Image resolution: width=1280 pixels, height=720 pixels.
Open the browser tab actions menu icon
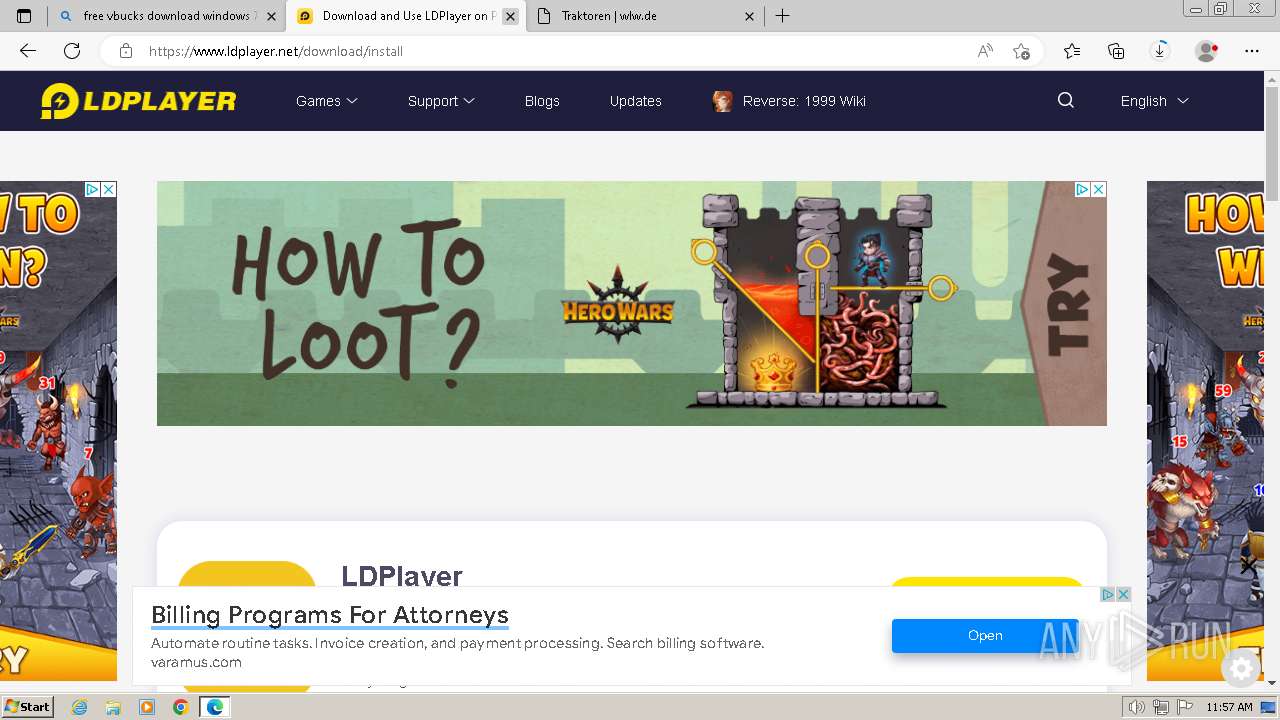click(x=24, y=16)
